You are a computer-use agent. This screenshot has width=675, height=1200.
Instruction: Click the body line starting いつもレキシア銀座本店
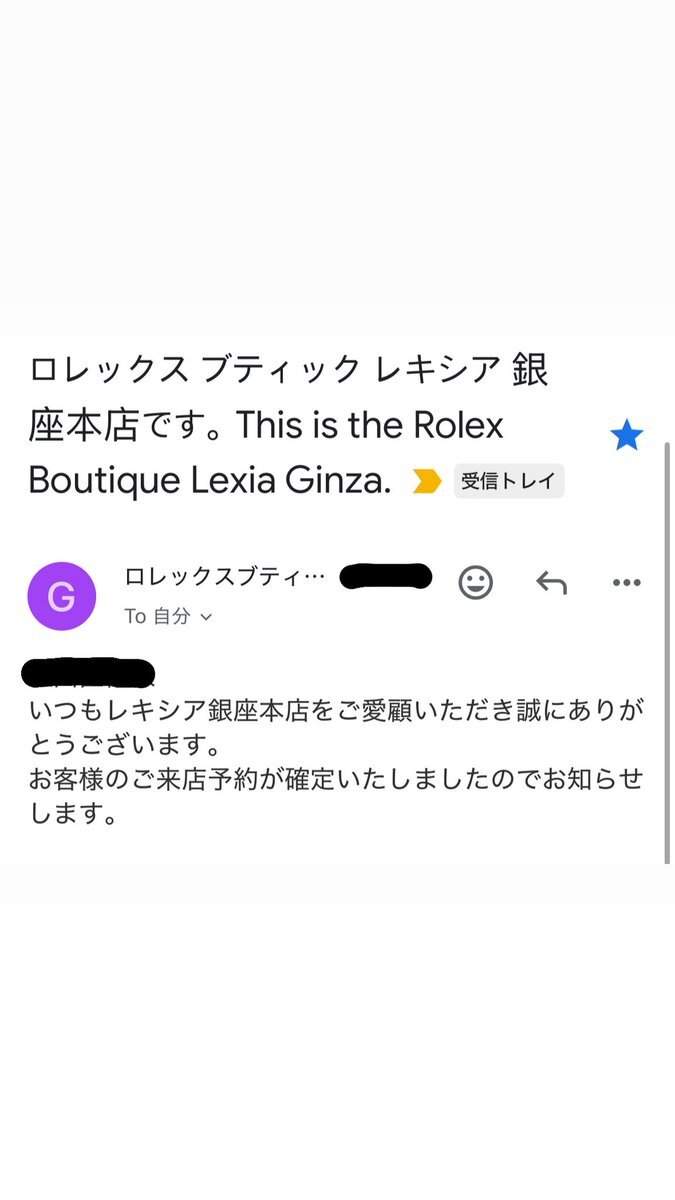pos(336,712)
